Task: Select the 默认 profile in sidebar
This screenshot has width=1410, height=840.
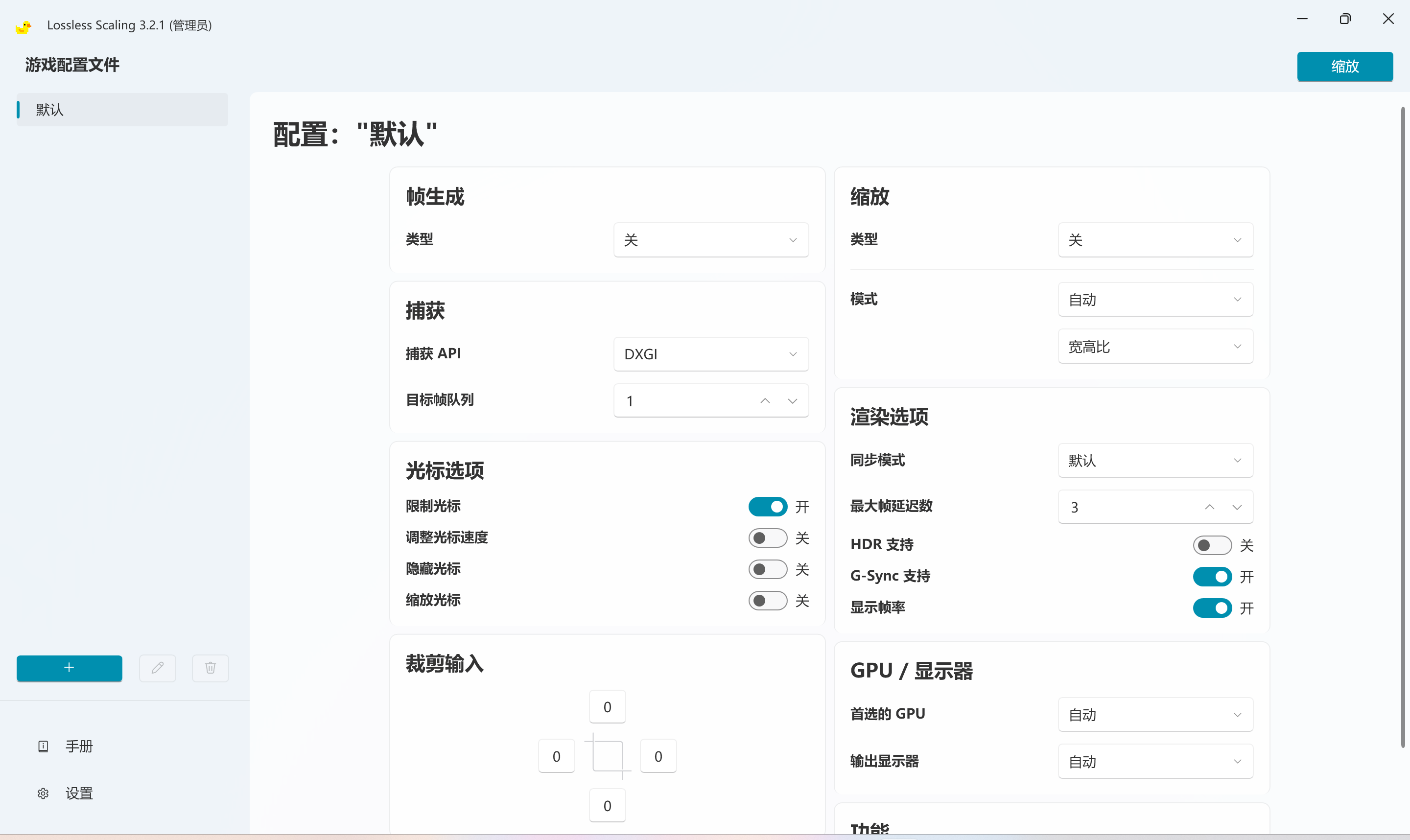Action: (122, 110)
